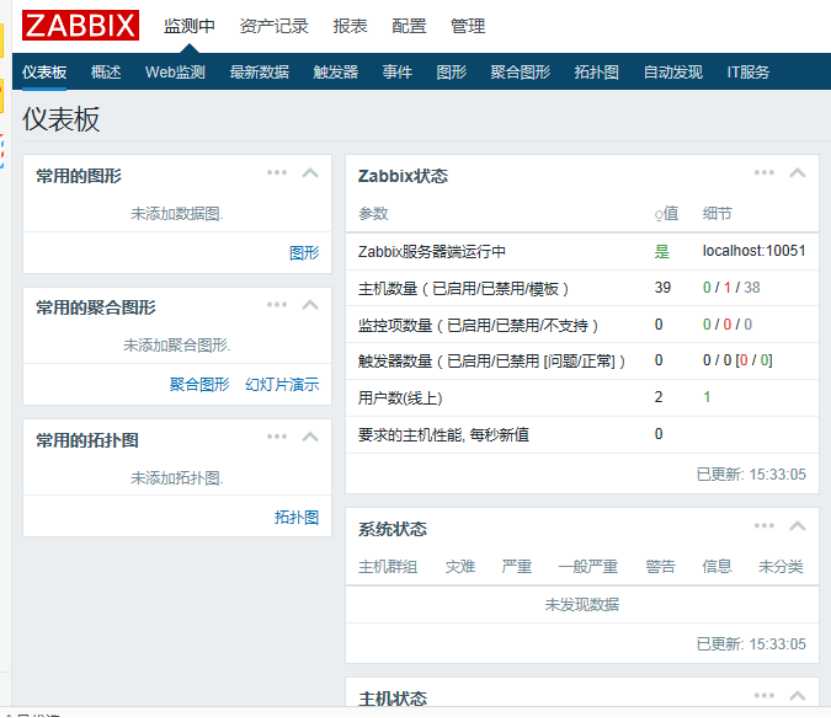This screenshot has width=831, height=718.
Task: Follow the 图形 link in 常用的图形 widget
Action: tap(304, 253)
